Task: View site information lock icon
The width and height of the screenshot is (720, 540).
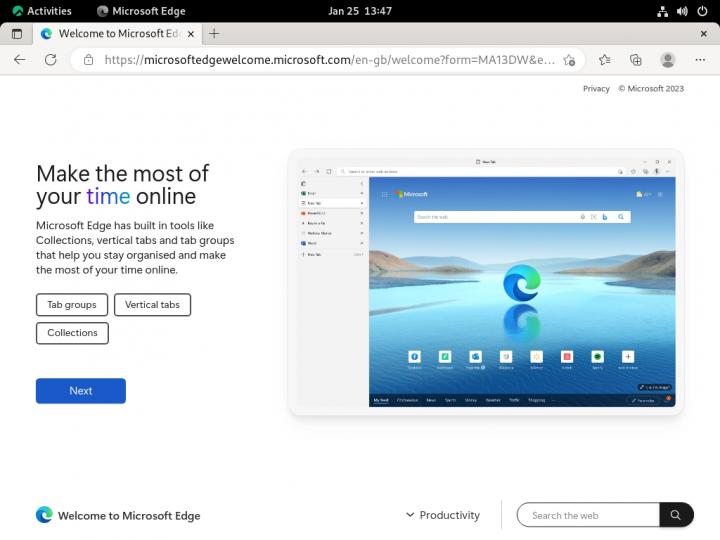Action: [88, 60]
